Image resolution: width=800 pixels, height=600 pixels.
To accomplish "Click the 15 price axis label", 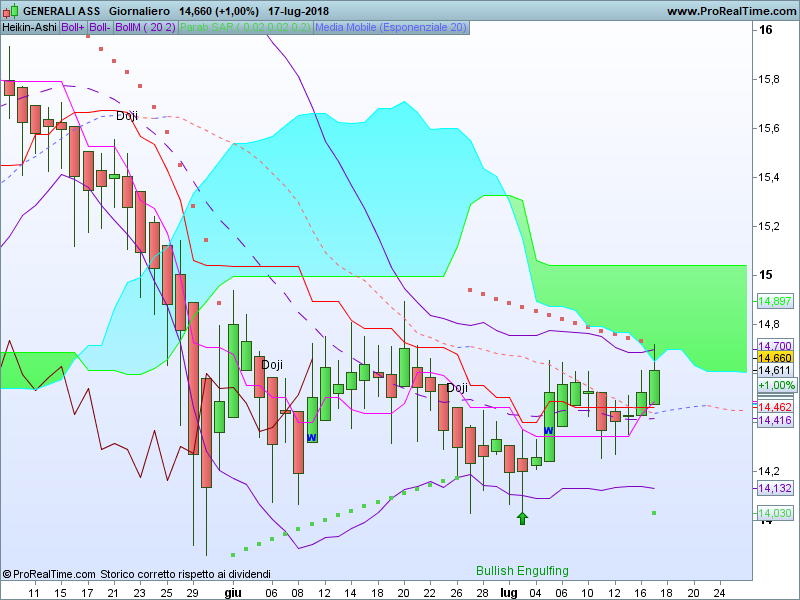I will click(765, 274).
